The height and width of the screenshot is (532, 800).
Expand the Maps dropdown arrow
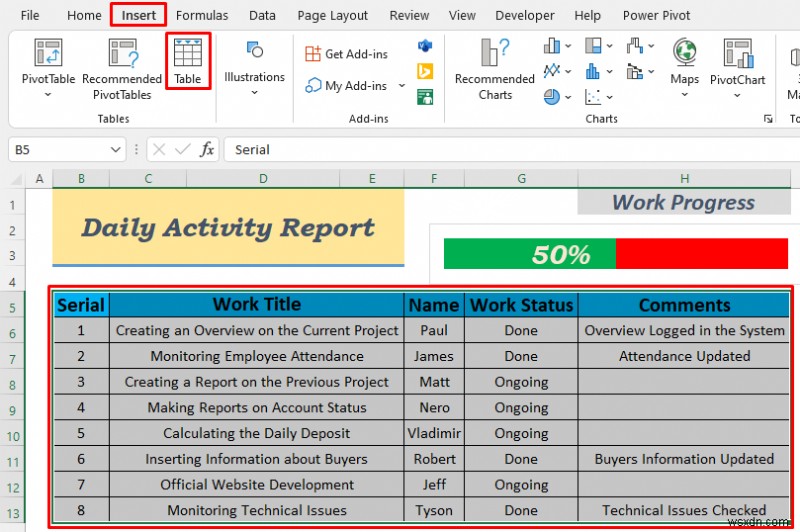[x=685, y=95]
